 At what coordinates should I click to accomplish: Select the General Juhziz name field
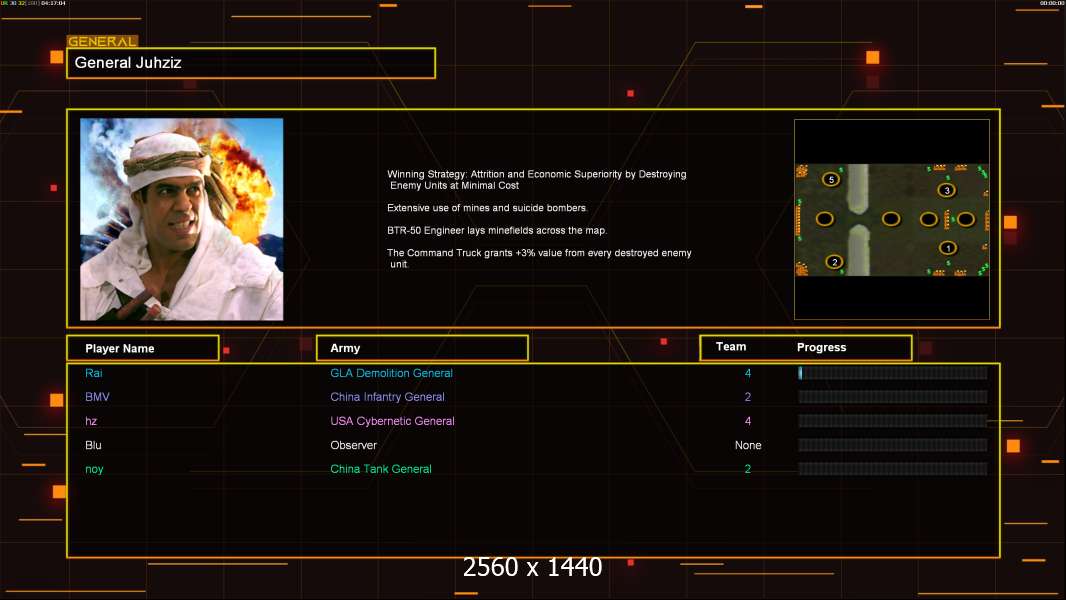[251, 63]
